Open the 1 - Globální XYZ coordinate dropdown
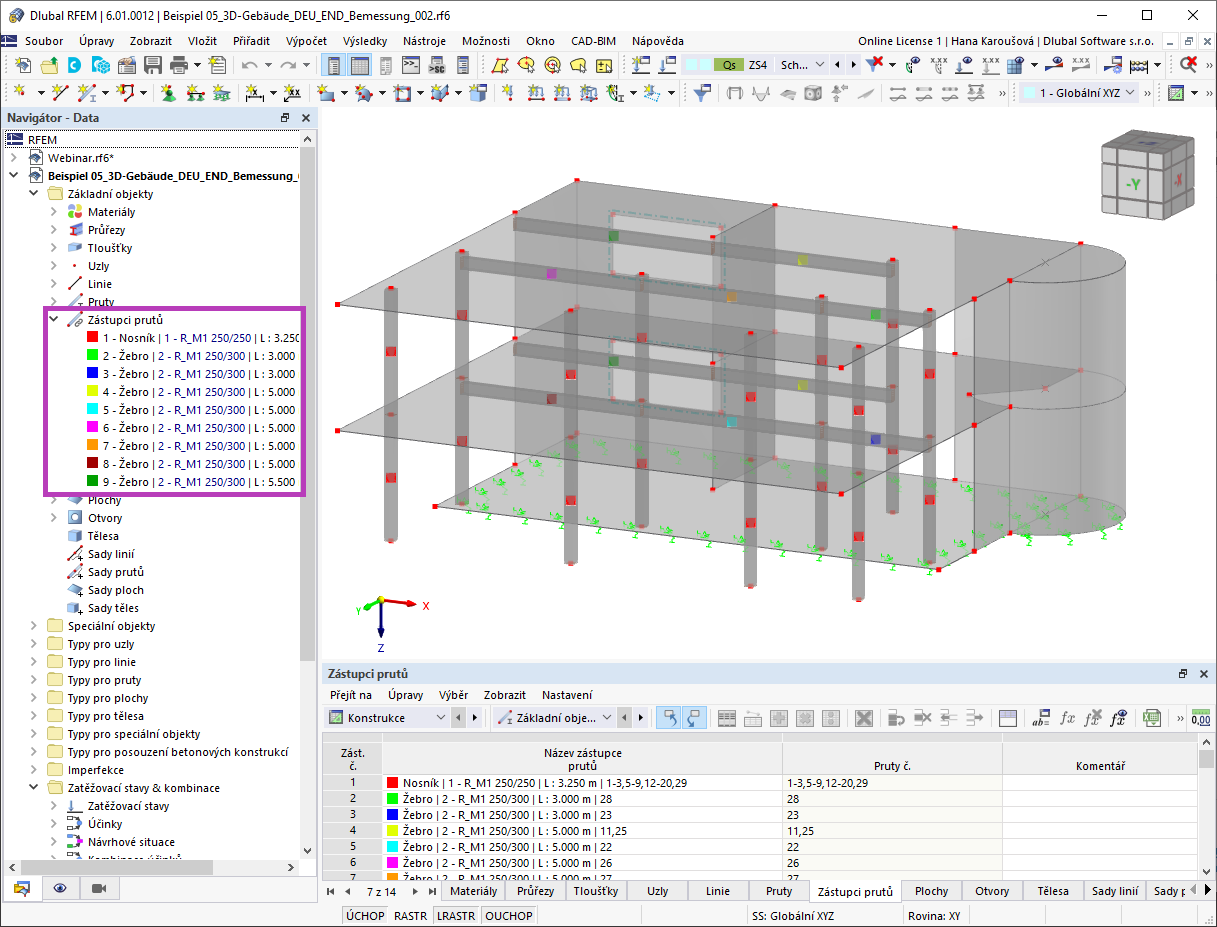1217x927 pixels. point(1081,93)
